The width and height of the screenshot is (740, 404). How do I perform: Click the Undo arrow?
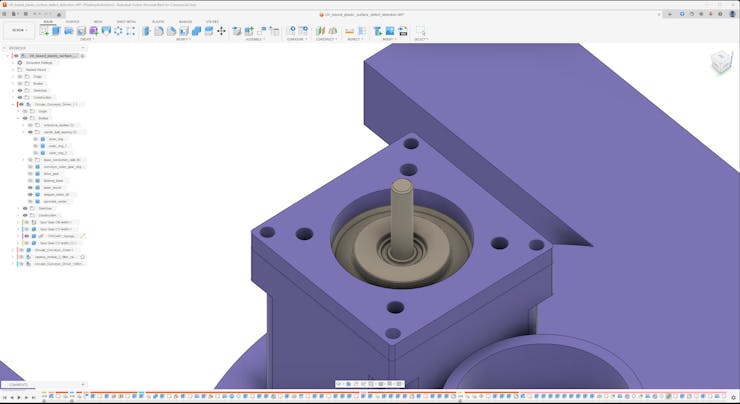[x=36, y=14]
